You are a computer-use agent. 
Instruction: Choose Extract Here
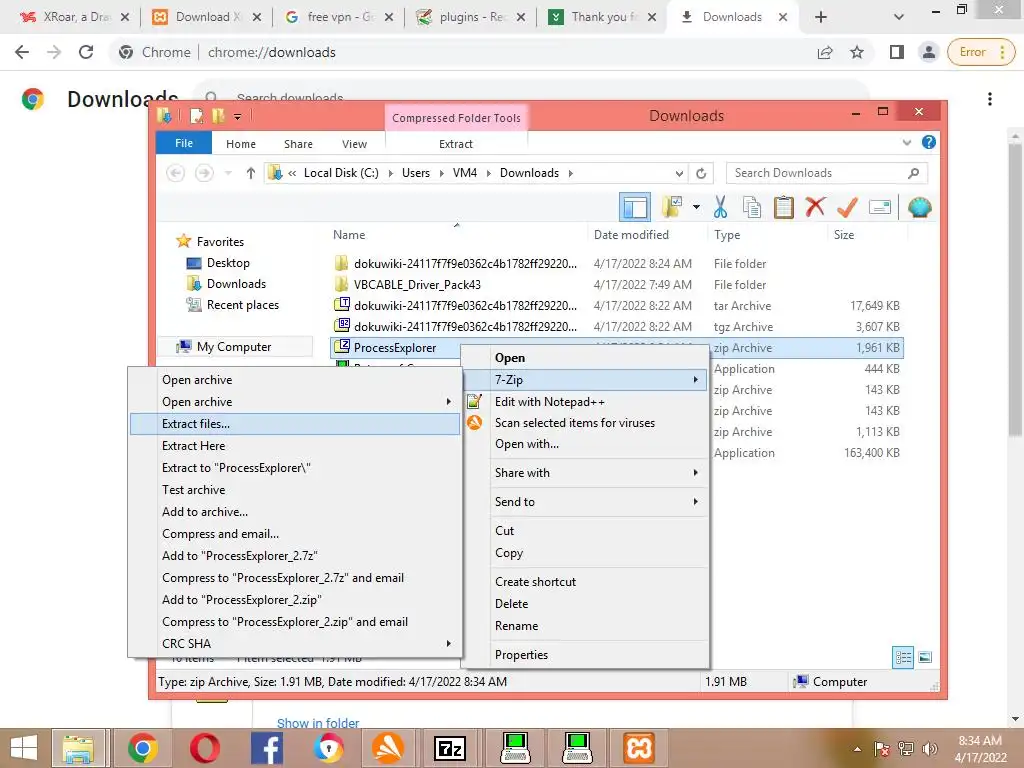pos(295,445)
